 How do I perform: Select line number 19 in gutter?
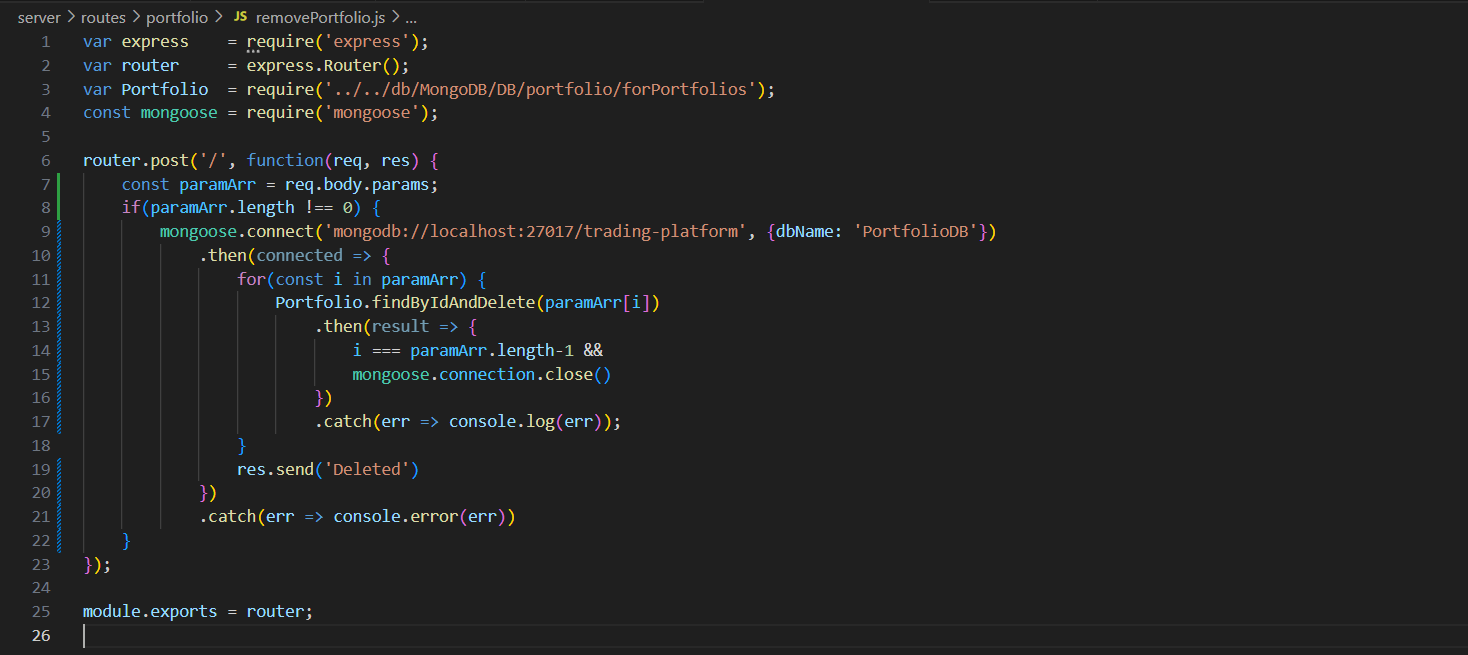[41, 469]
